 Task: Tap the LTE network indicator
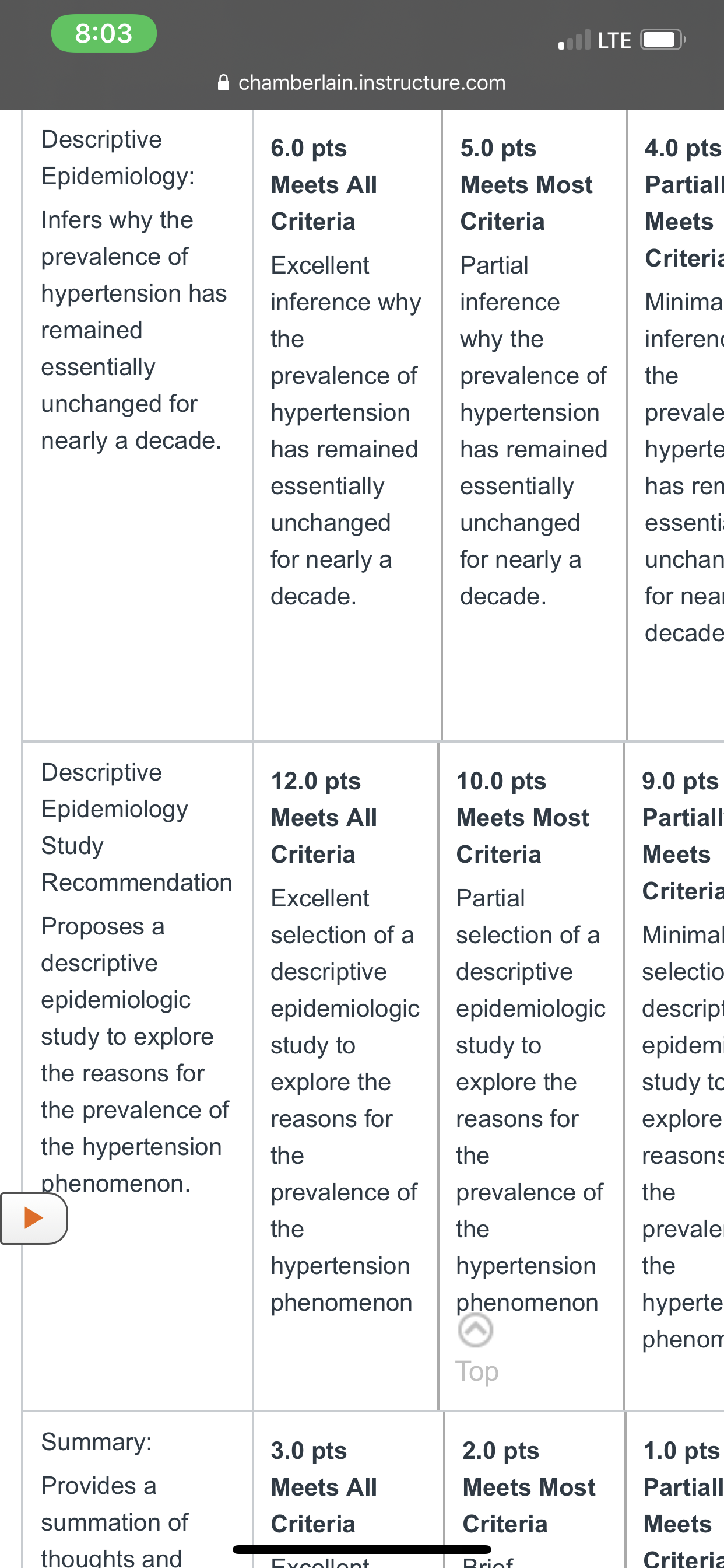[x=614, y=41]
